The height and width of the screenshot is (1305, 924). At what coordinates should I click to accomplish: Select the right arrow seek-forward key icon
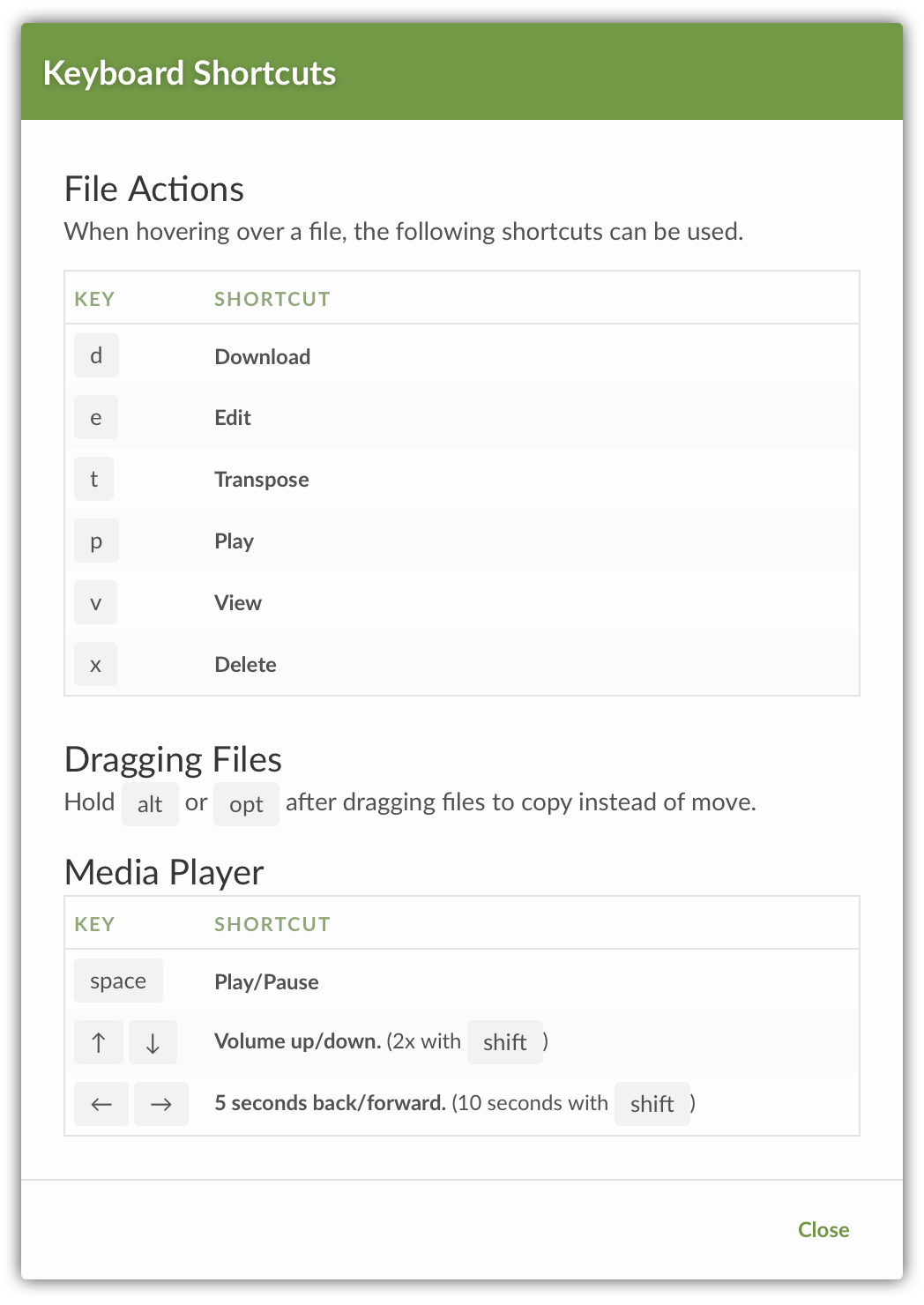161,1104
